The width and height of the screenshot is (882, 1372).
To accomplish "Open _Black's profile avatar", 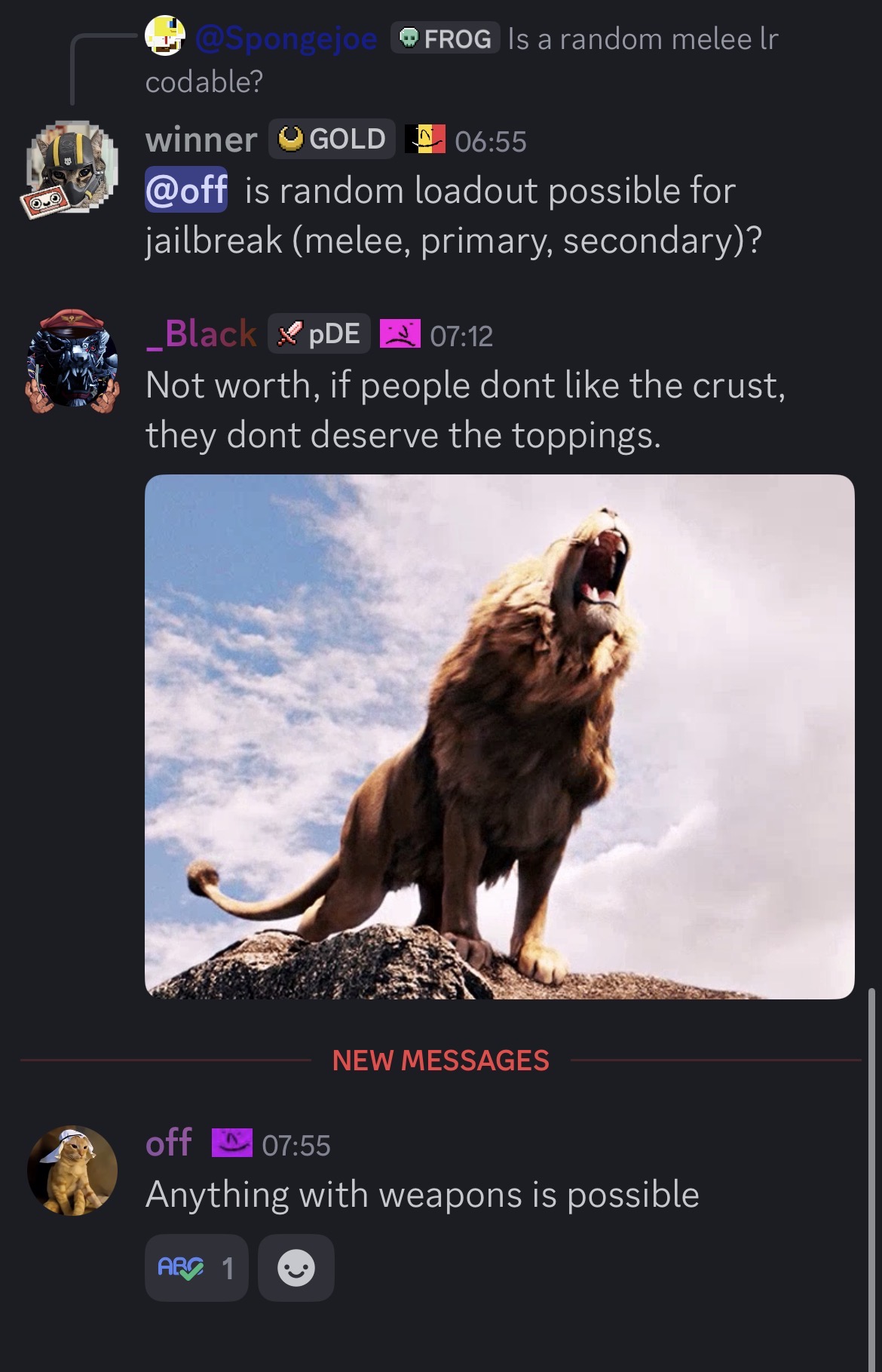I will (72, 361).
